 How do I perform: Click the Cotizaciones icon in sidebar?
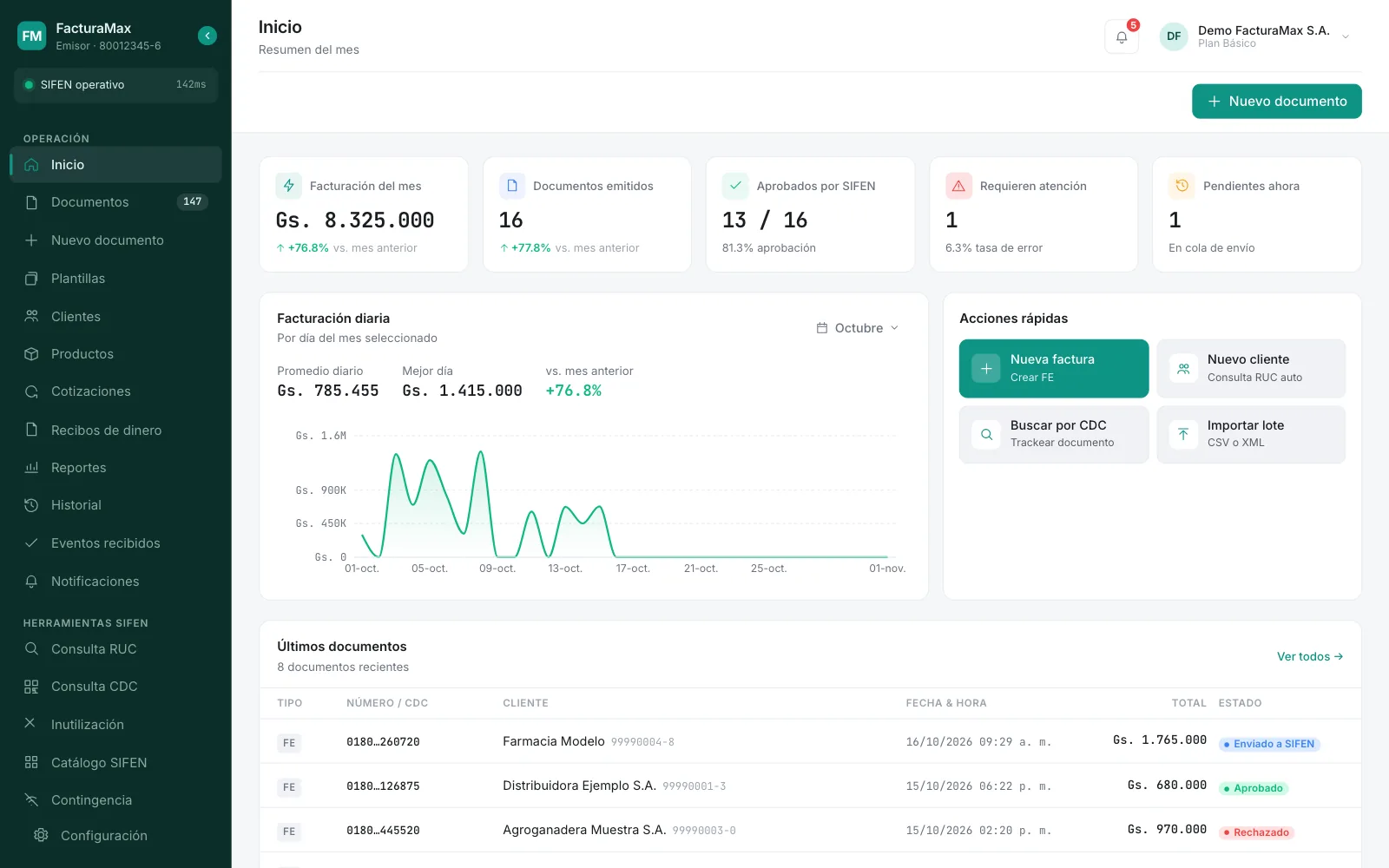pos(31,391)
